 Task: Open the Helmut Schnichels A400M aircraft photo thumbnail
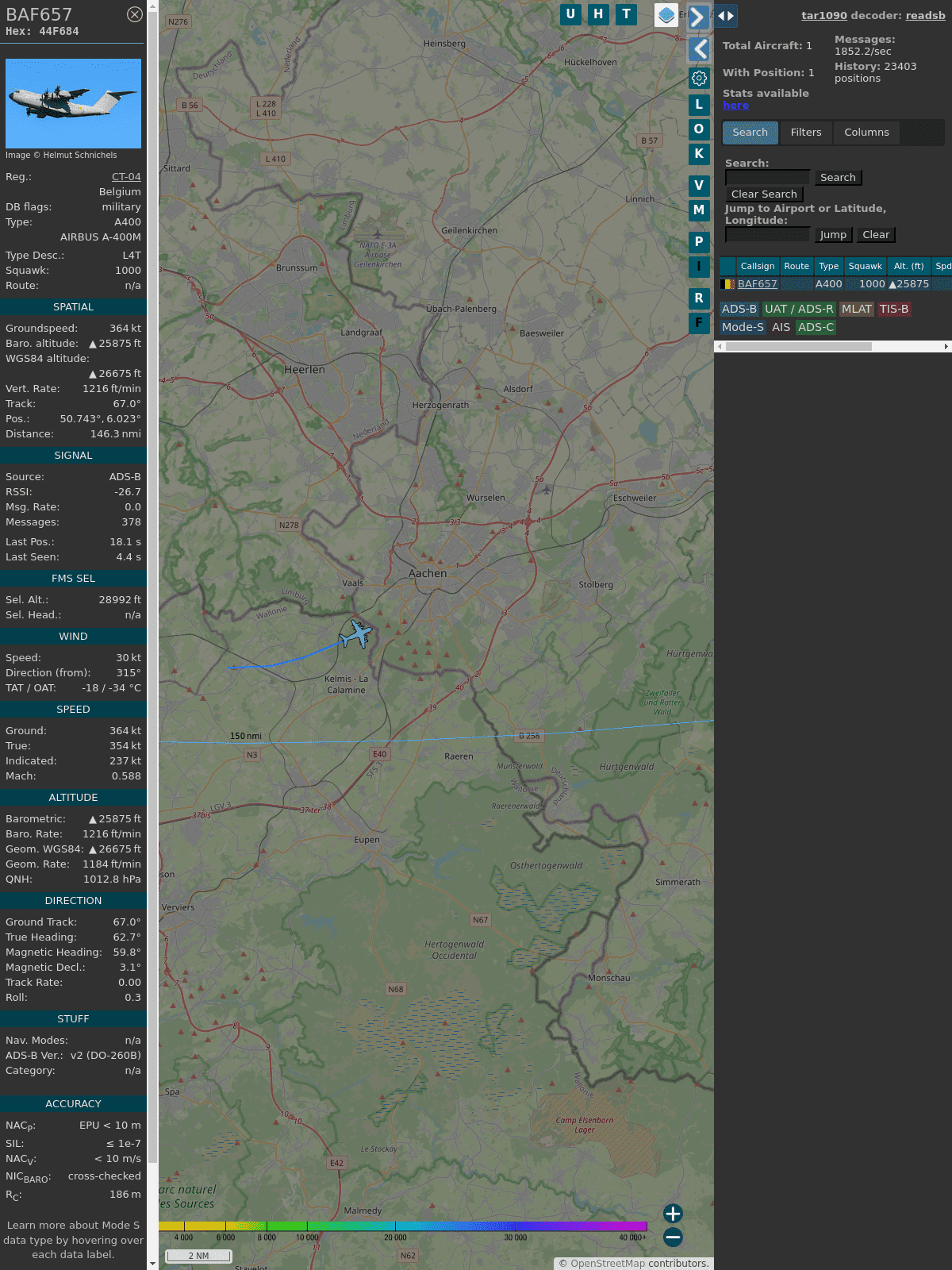coord(73,103)
